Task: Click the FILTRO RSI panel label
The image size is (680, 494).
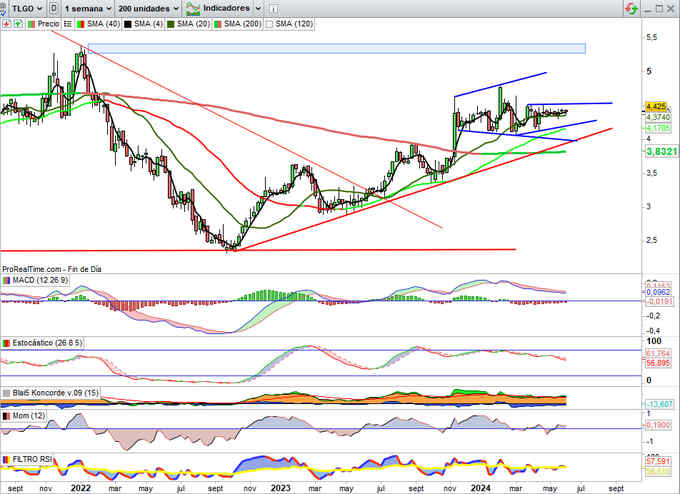Action: coord(32,459)
